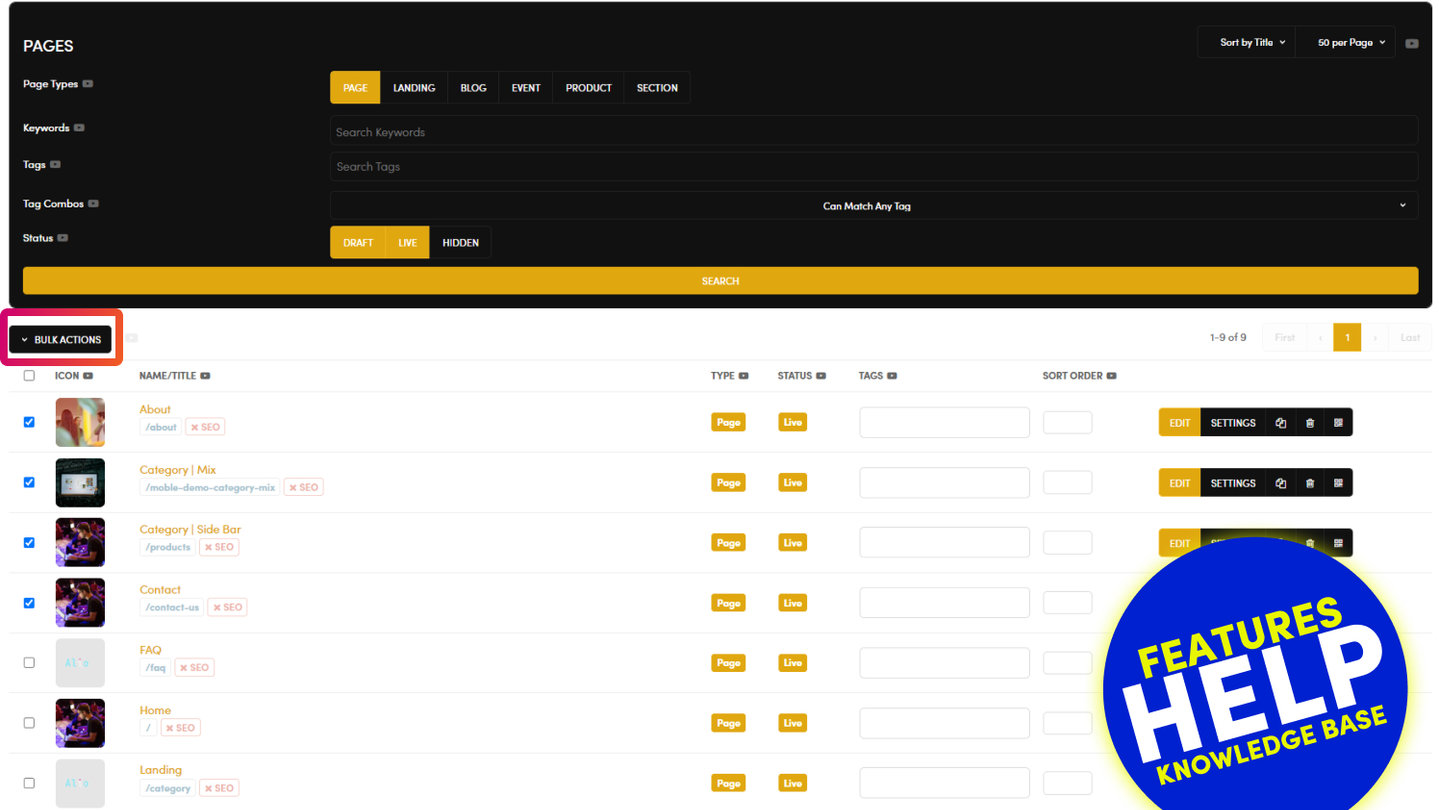Open video help icon beside Tag Combos
The image size is (1439, 810).
click(93, 204)
